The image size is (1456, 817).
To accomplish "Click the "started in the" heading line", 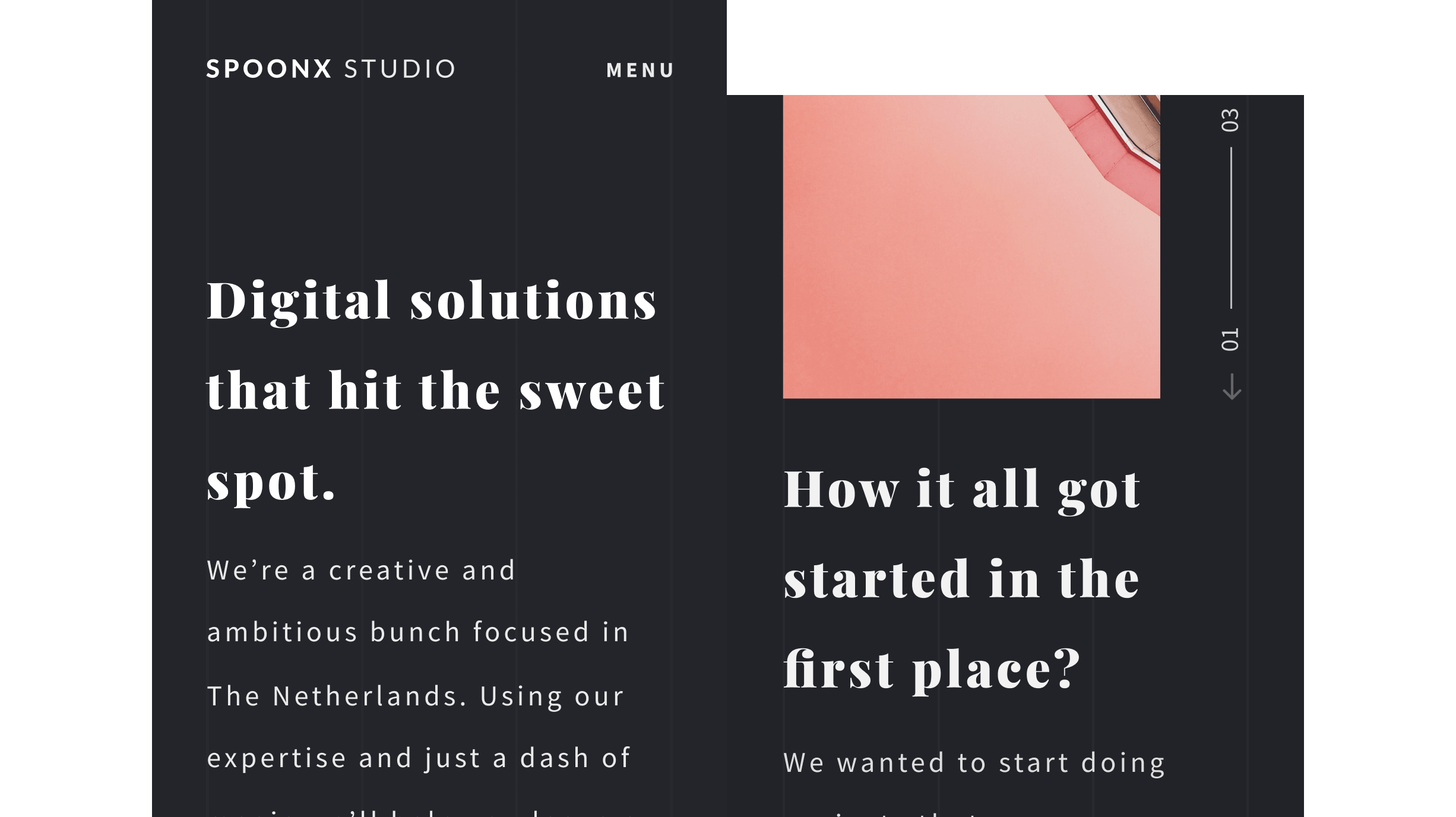I will [962, 578].
